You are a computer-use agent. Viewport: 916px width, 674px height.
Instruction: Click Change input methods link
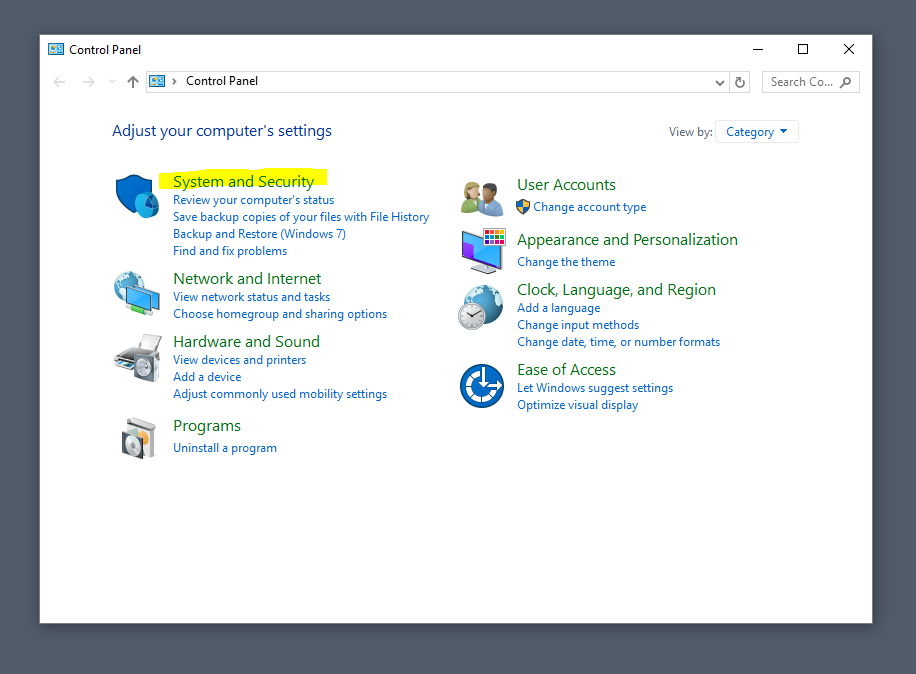click(578, 325)
